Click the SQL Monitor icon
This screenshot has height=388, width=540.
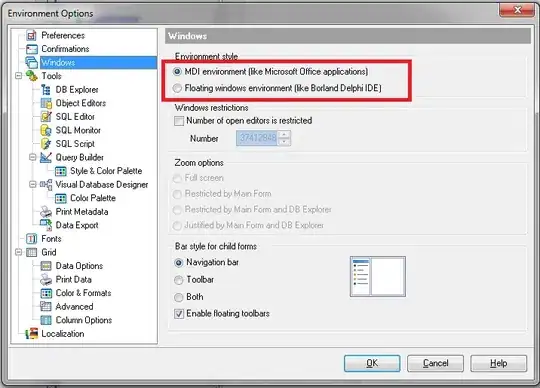(x=46, y=130)
